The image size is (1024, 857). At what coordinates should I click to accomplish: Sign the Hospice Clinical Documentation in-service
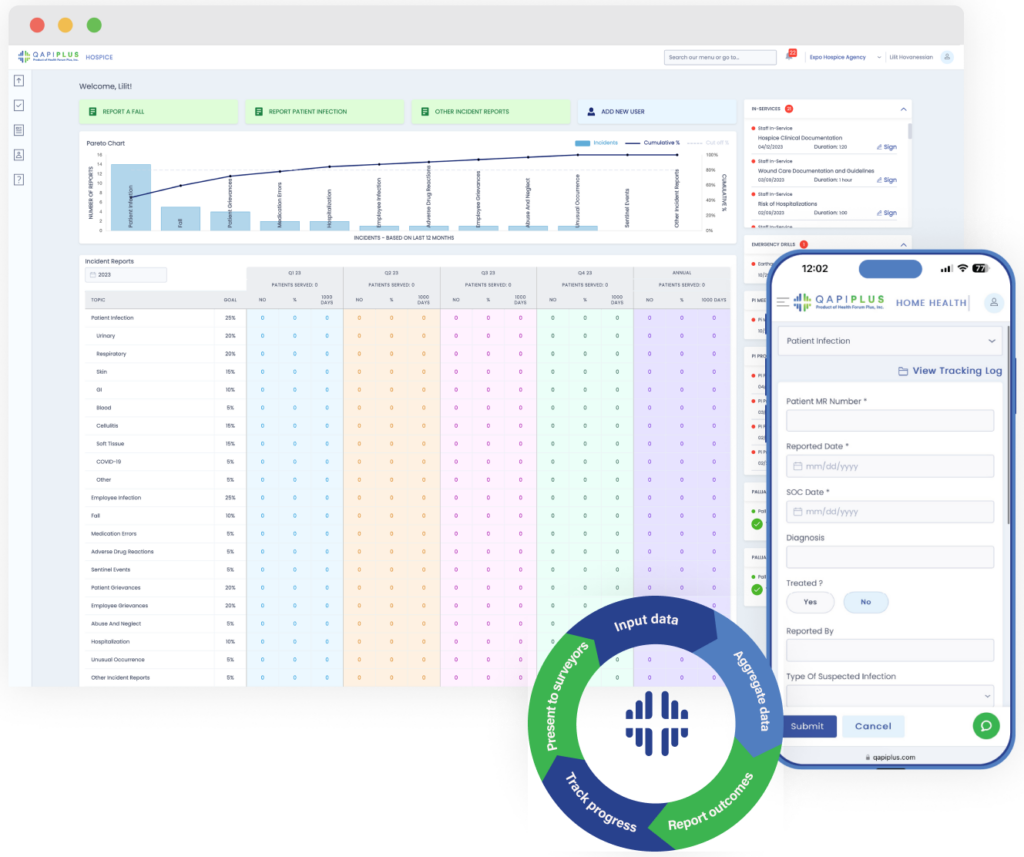[886, 147]
